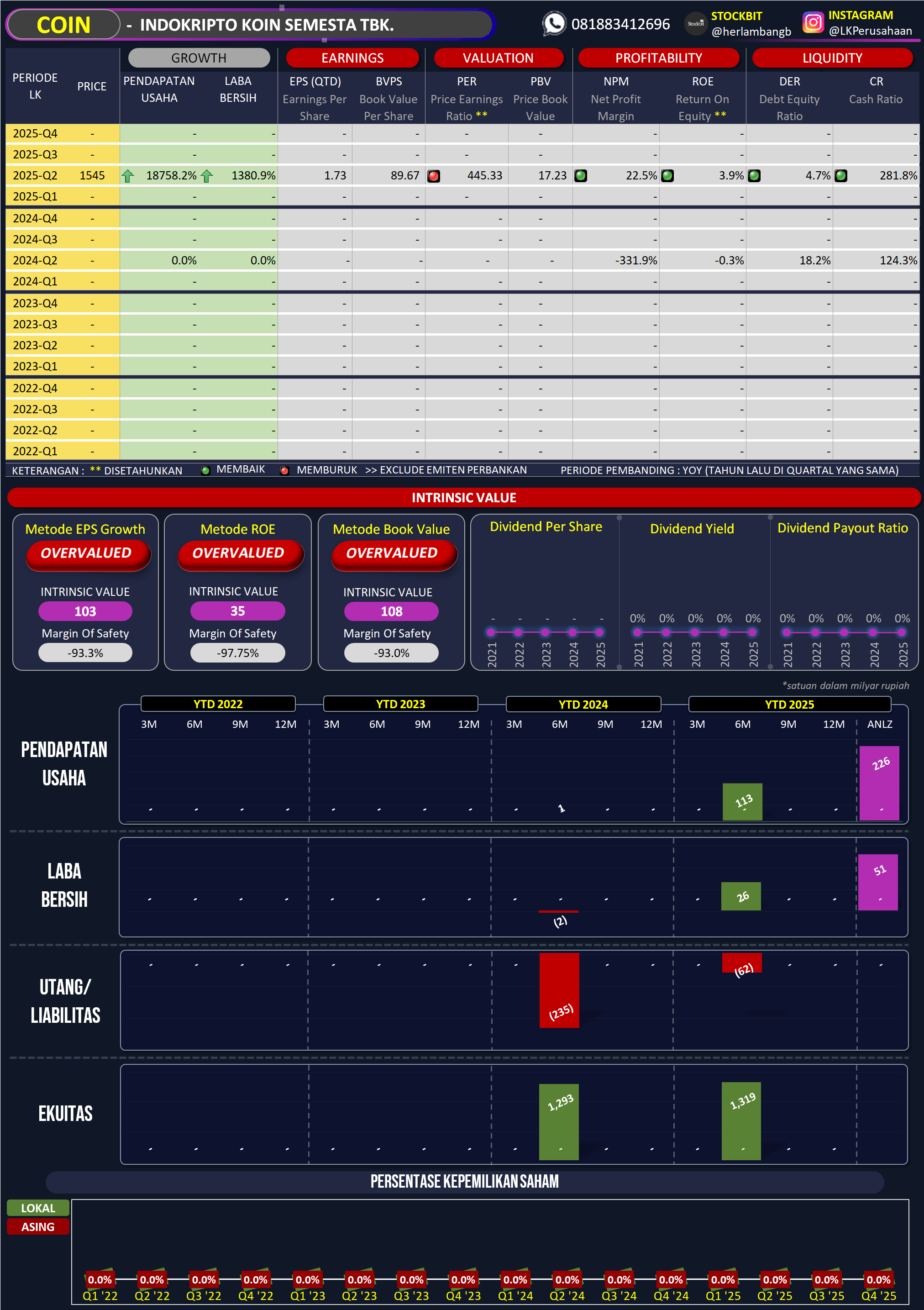Image resolution: width=924 pixels, height=1310 pixels.
Task: Select the YTD 2022 chart header
Action: pos(218,704)
